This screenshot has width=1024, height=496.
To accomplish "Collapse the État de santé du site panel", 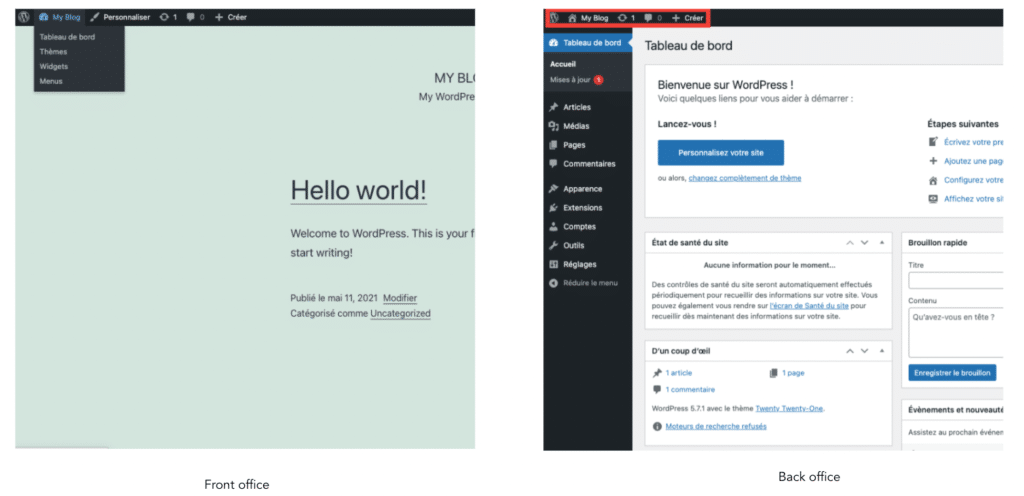I will click(882, 242).
